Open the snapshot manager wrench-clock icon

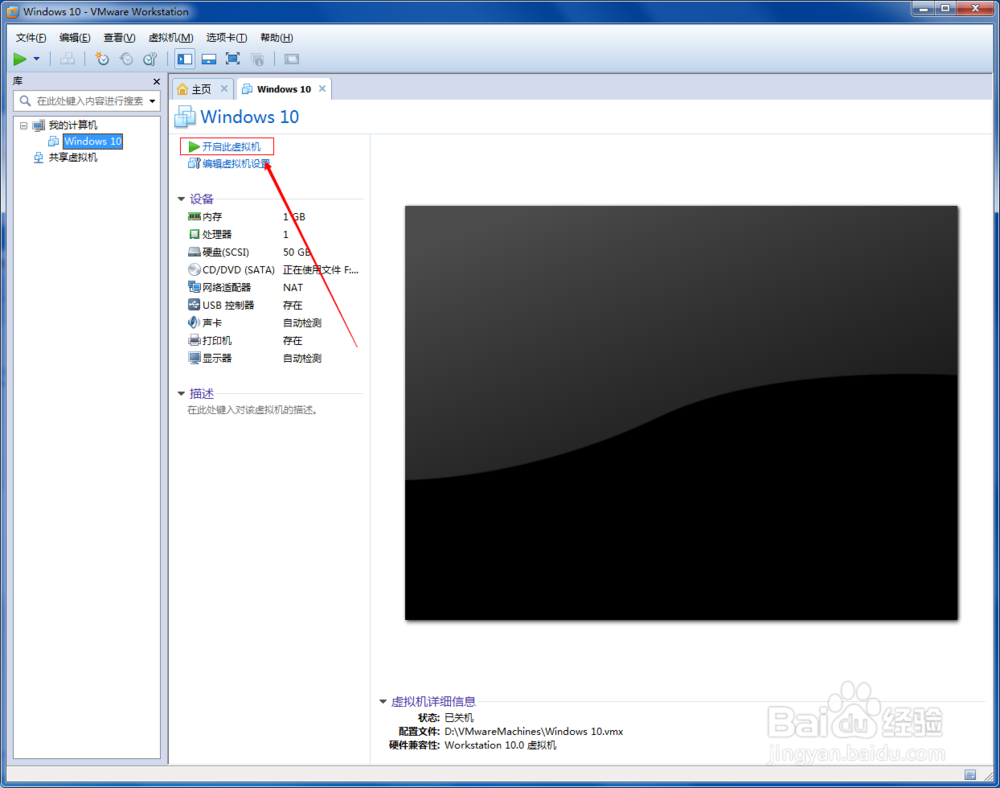click(x=151, y=59)
